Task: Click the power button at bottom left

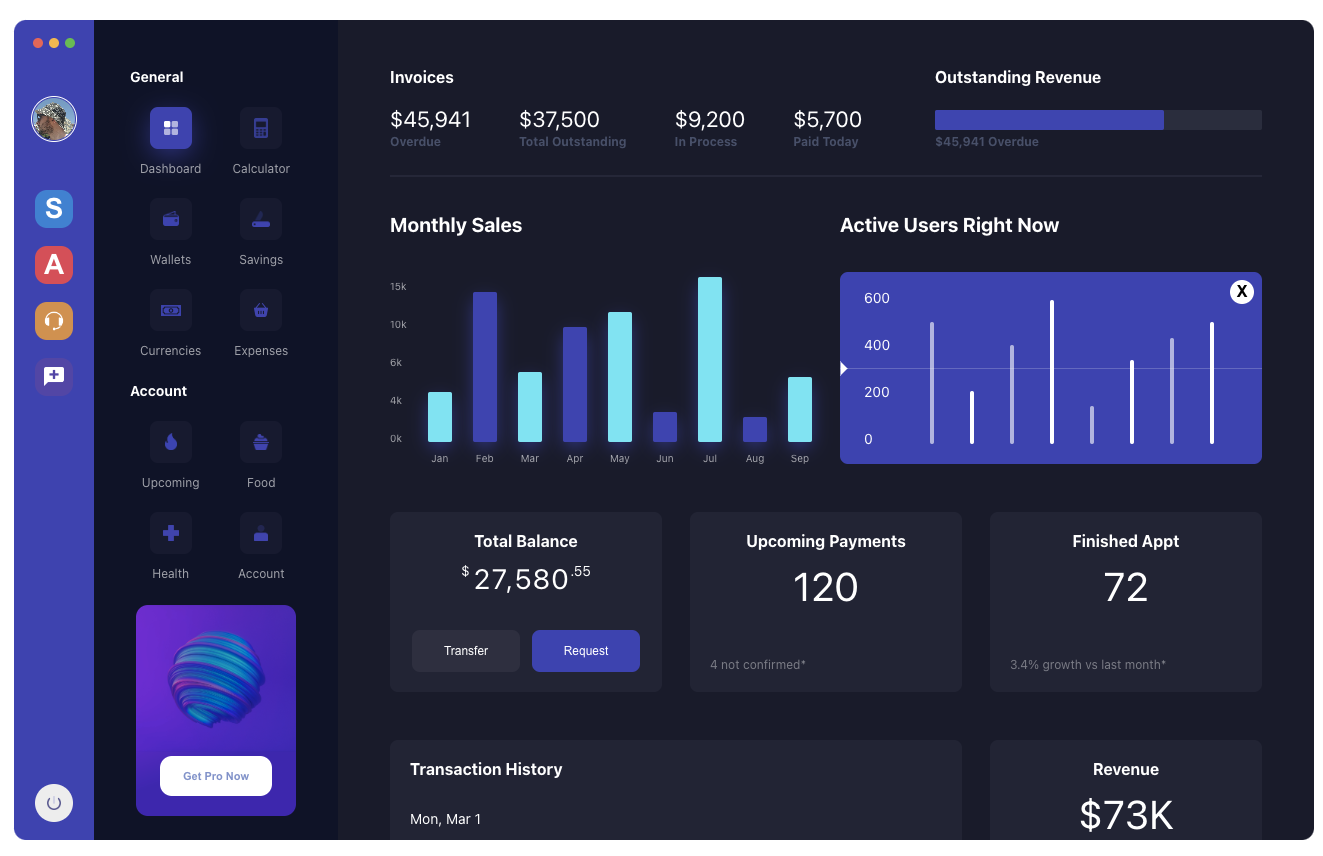Action: pyautogui.click(x=54, y=803)
